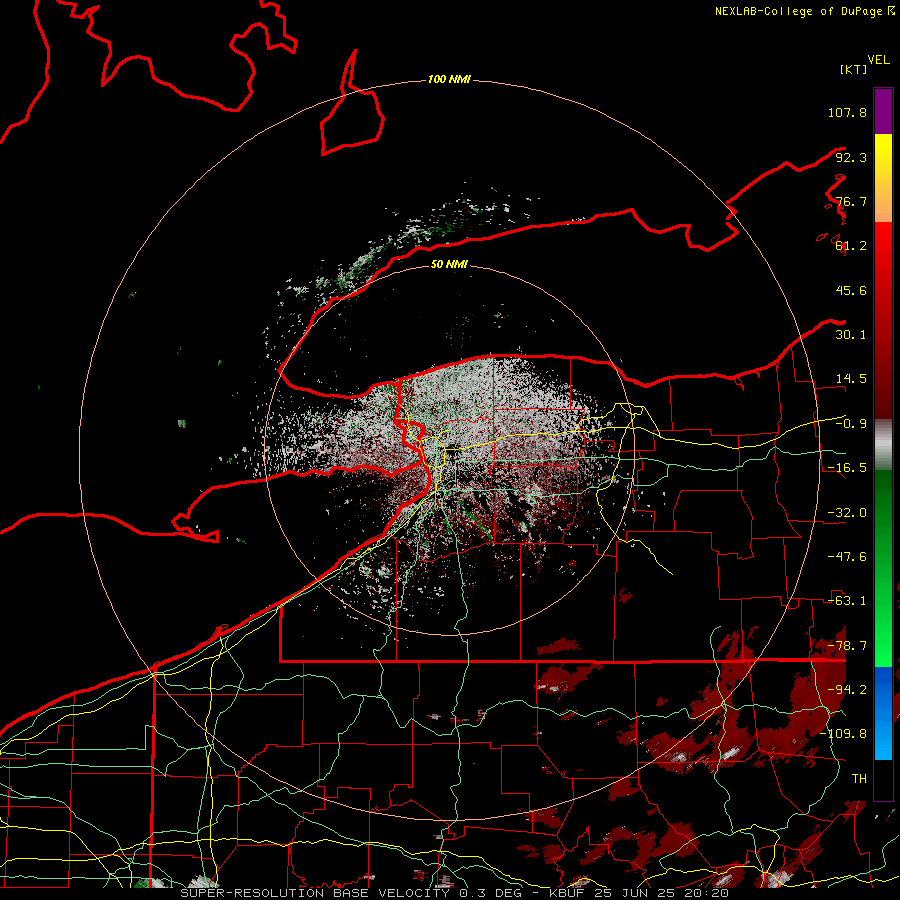Click the -32.0 scale label
This screenshot has height=900, width=900.
(847, 513)
